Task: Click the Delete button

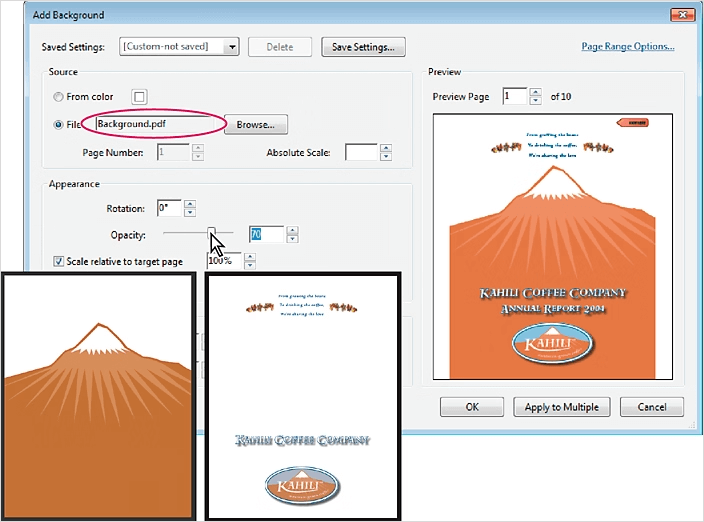Action: coord(280,47)
